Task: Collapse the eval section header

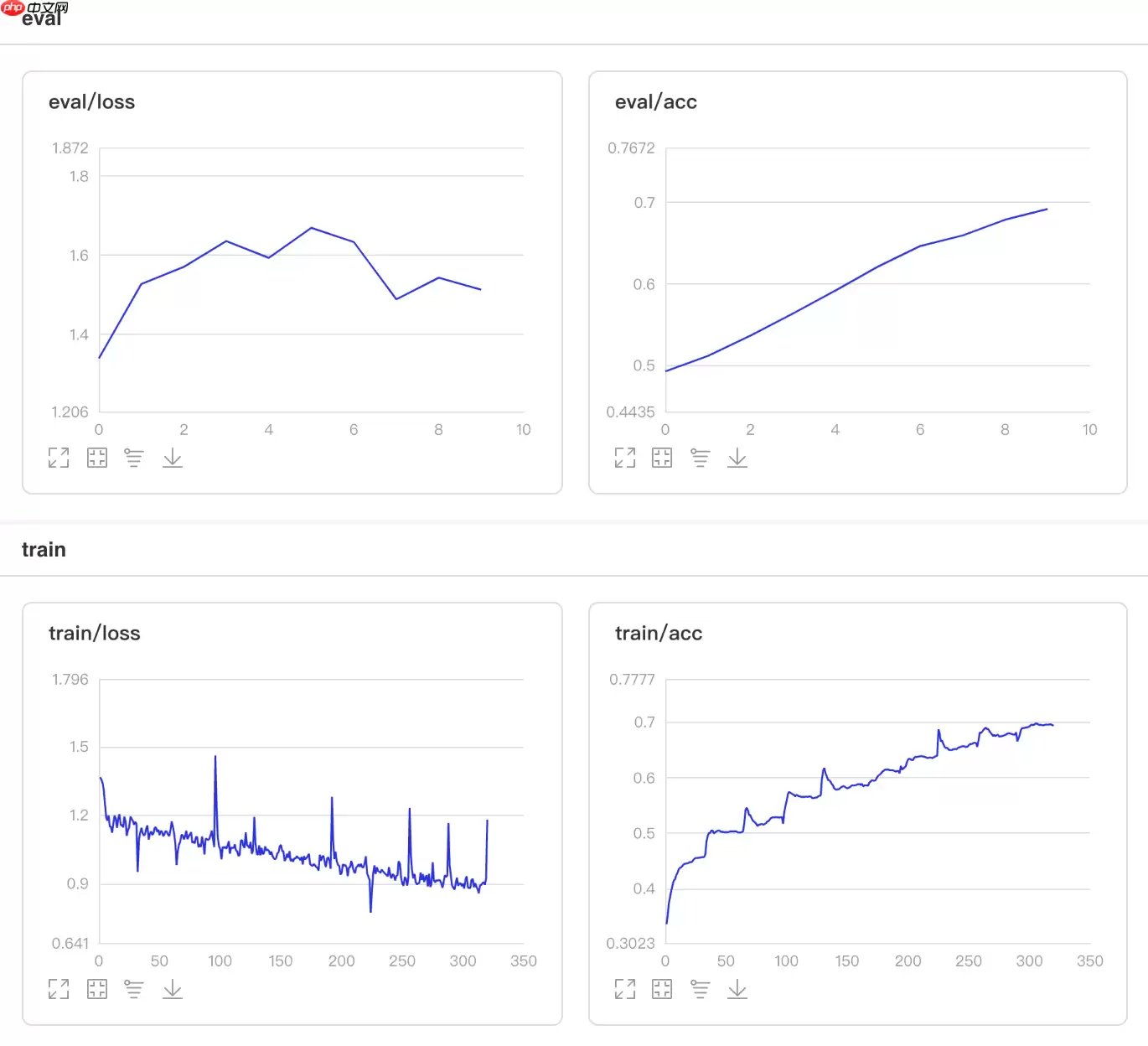Action: [42, 18]
